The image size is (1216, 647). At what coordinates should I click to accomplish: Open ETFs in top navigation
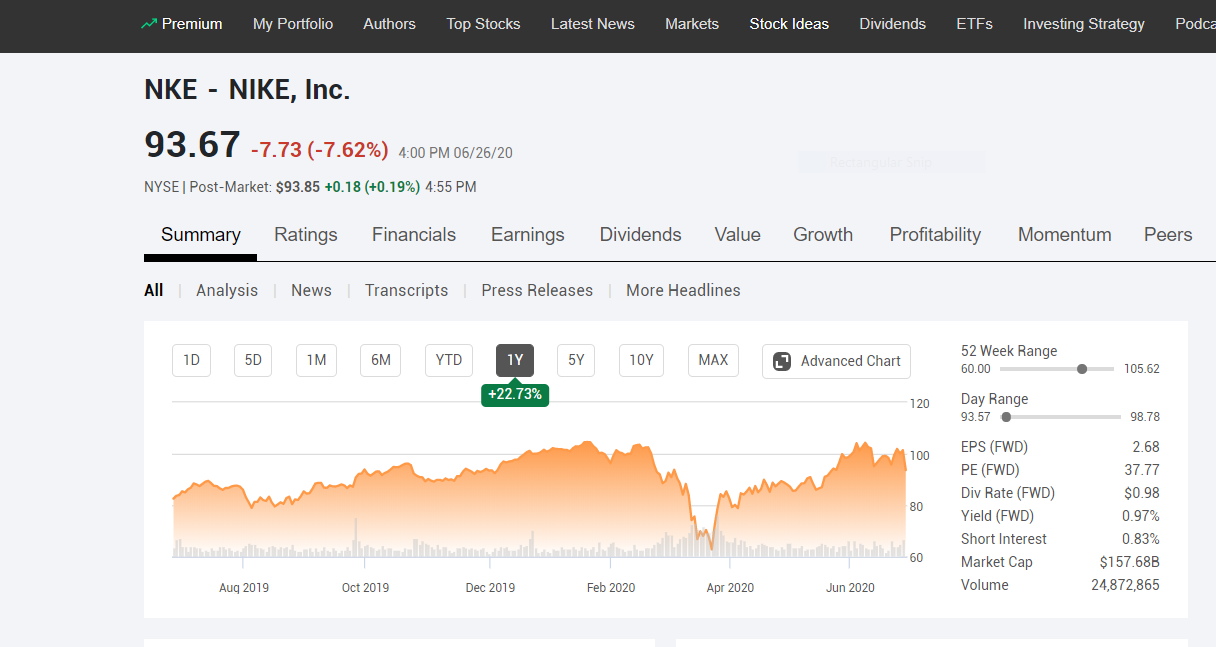pos(974,24)
